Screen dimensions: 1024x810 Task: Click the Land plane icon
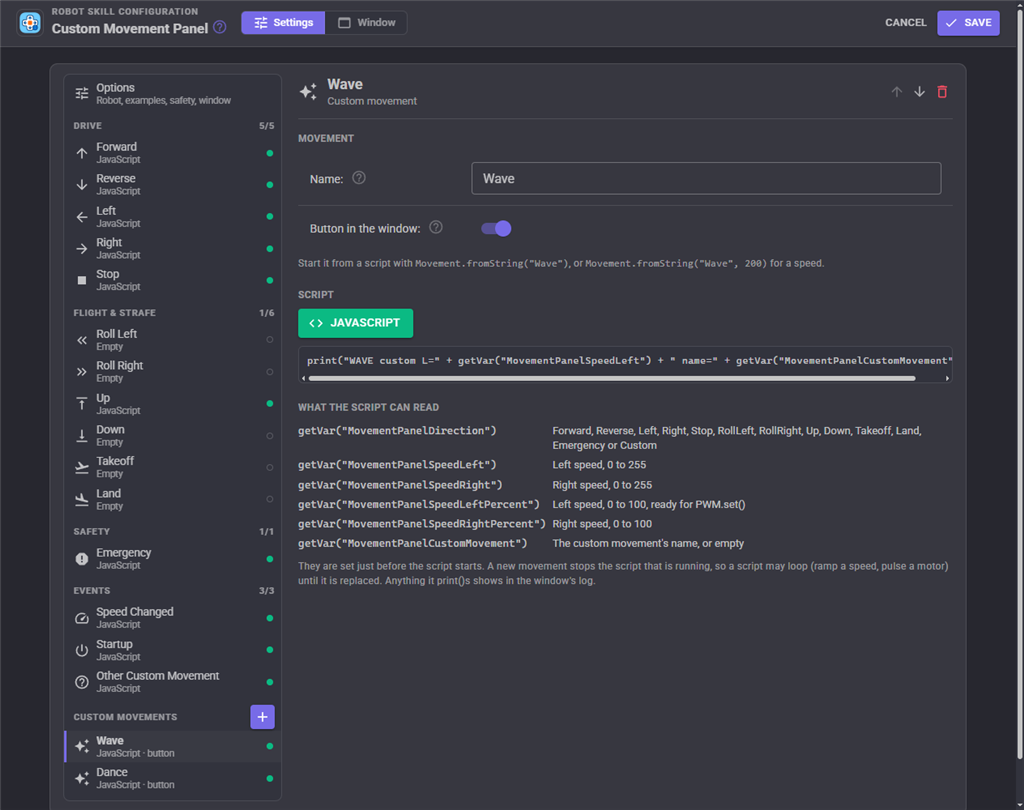tap(82, 500)
